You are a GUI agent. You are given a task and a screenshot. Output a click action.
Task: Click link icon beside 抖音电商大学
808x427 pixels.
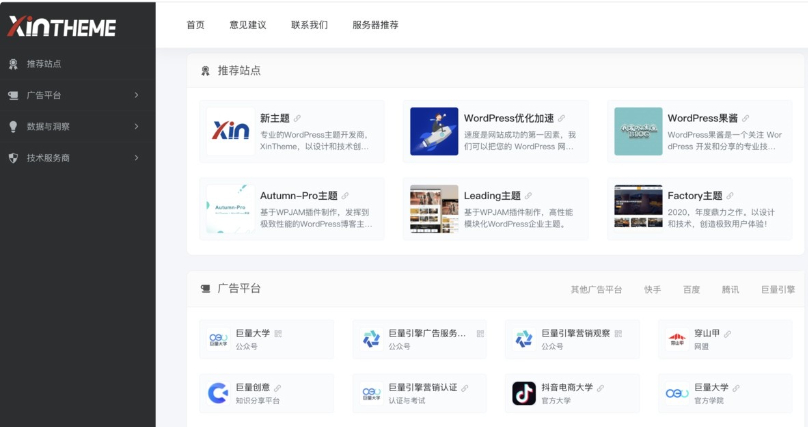[600, 388]
